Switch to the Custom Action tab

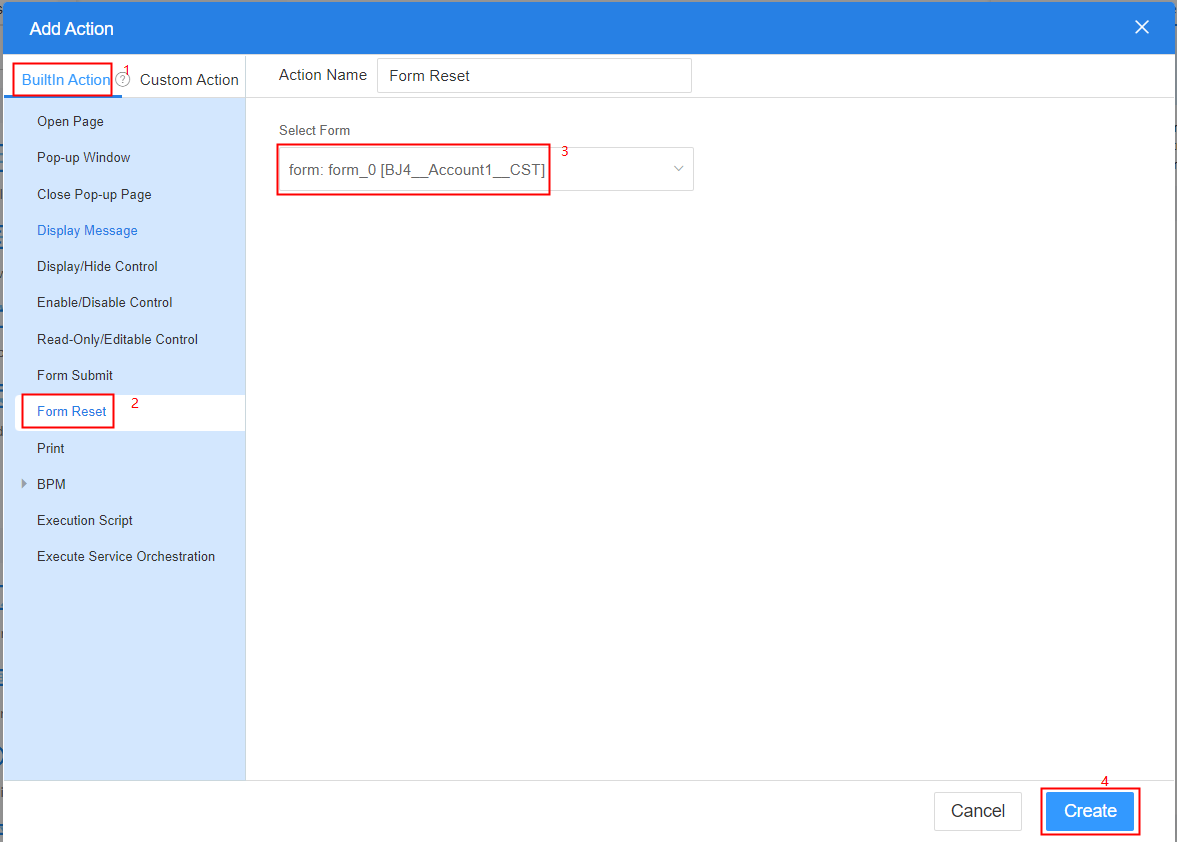pyautogui.click(x=189, y=80)
